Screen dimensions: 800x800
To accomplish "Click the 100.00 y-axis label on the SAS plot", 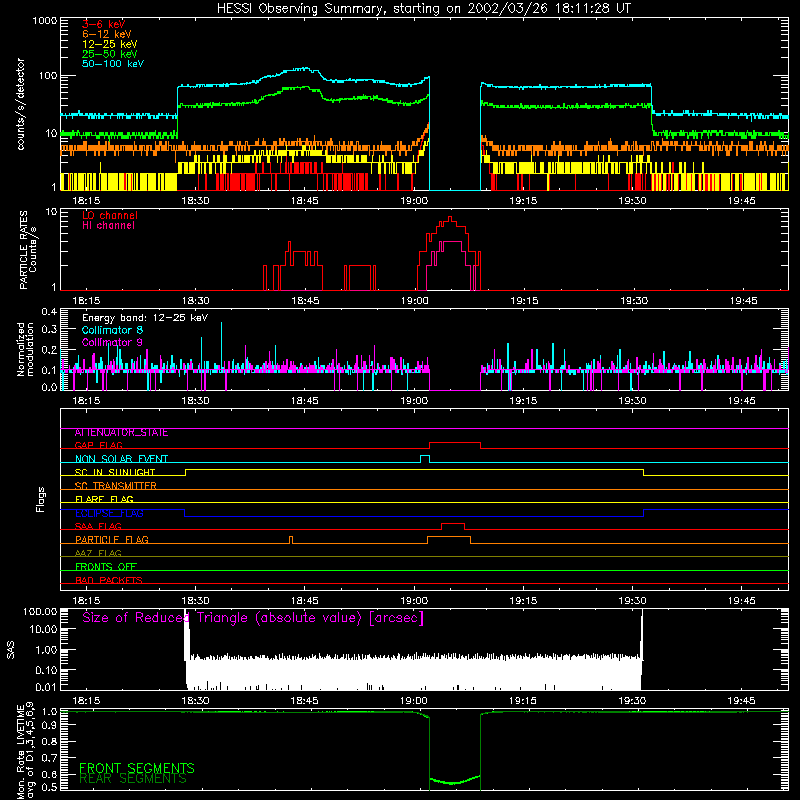I will click(40, 611).
